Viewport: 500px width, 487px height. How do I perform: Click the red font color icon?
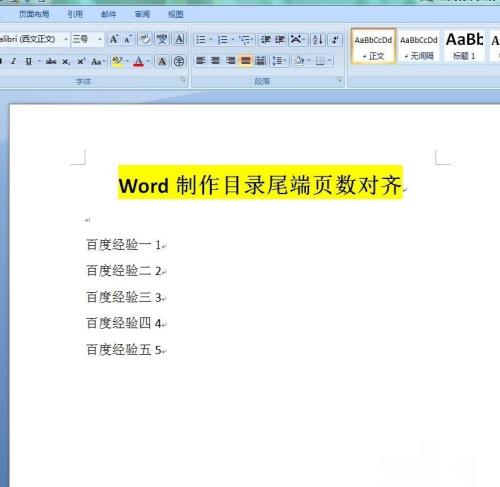(x=138, y=61)
